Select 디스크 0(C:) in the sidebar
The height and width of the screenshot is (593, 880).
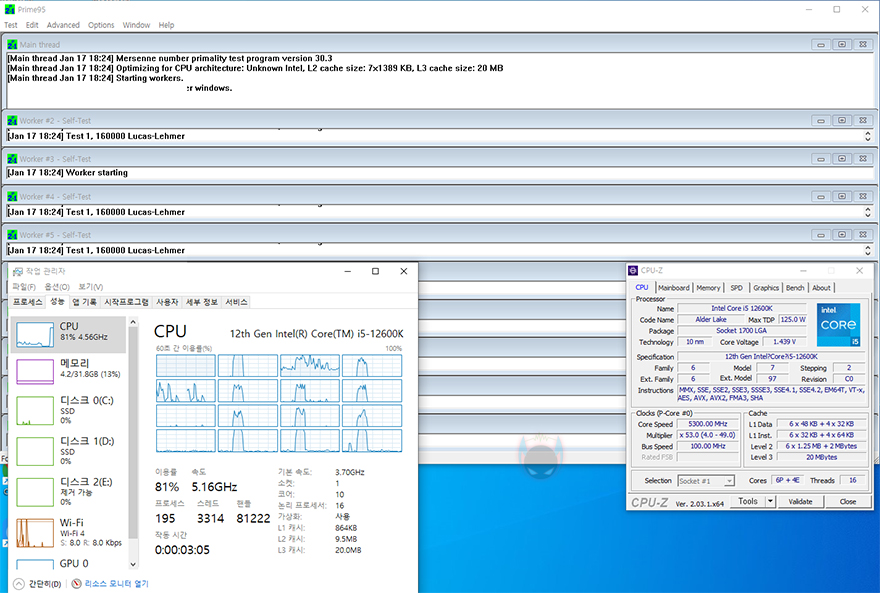point(68,410)
